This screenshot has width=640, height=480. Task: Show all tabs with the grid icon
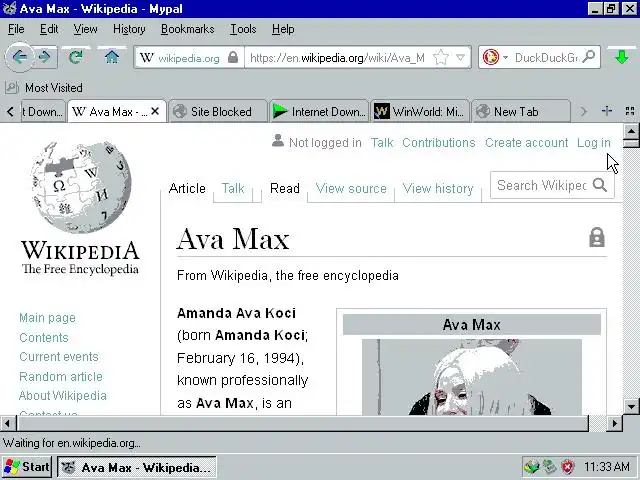coord(630,111)
